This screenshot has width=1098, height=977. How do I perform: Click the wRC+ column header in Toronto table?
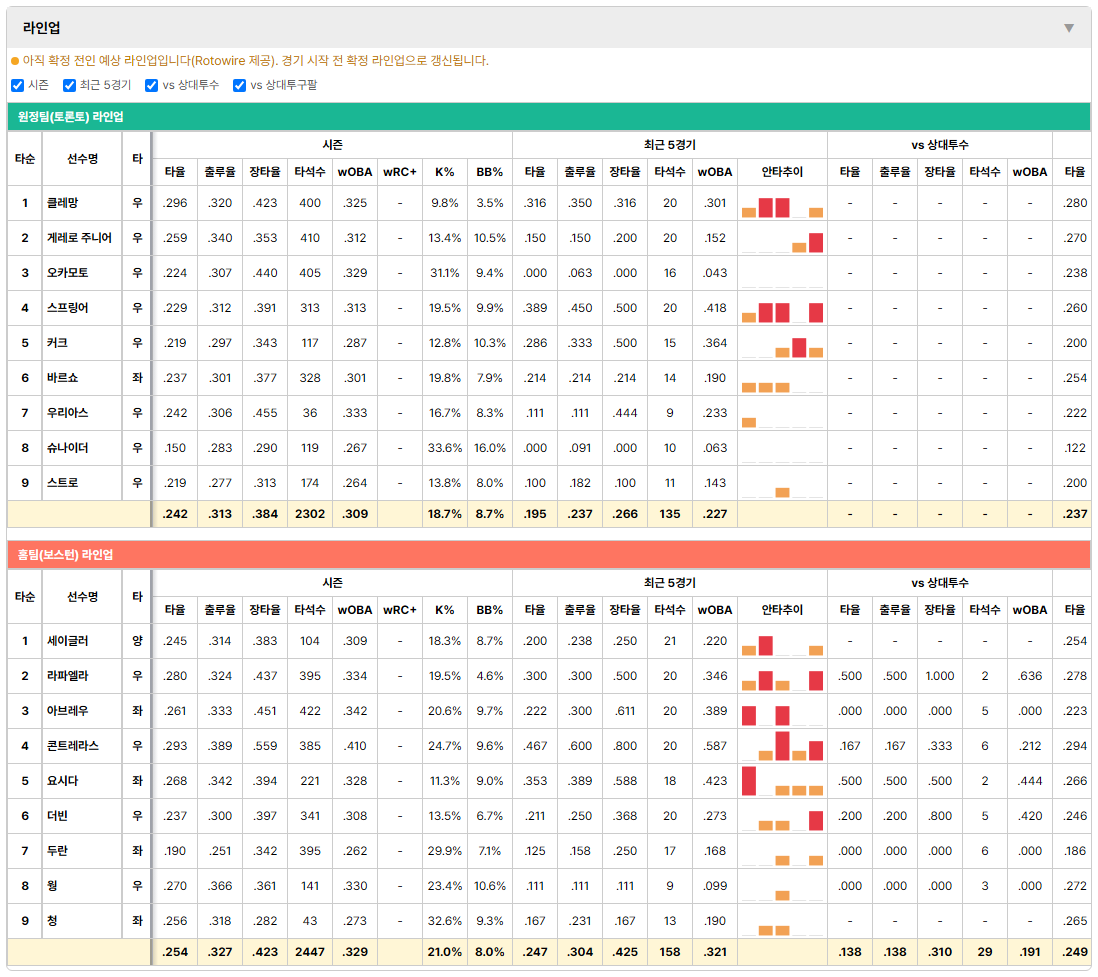click(399, 172)
